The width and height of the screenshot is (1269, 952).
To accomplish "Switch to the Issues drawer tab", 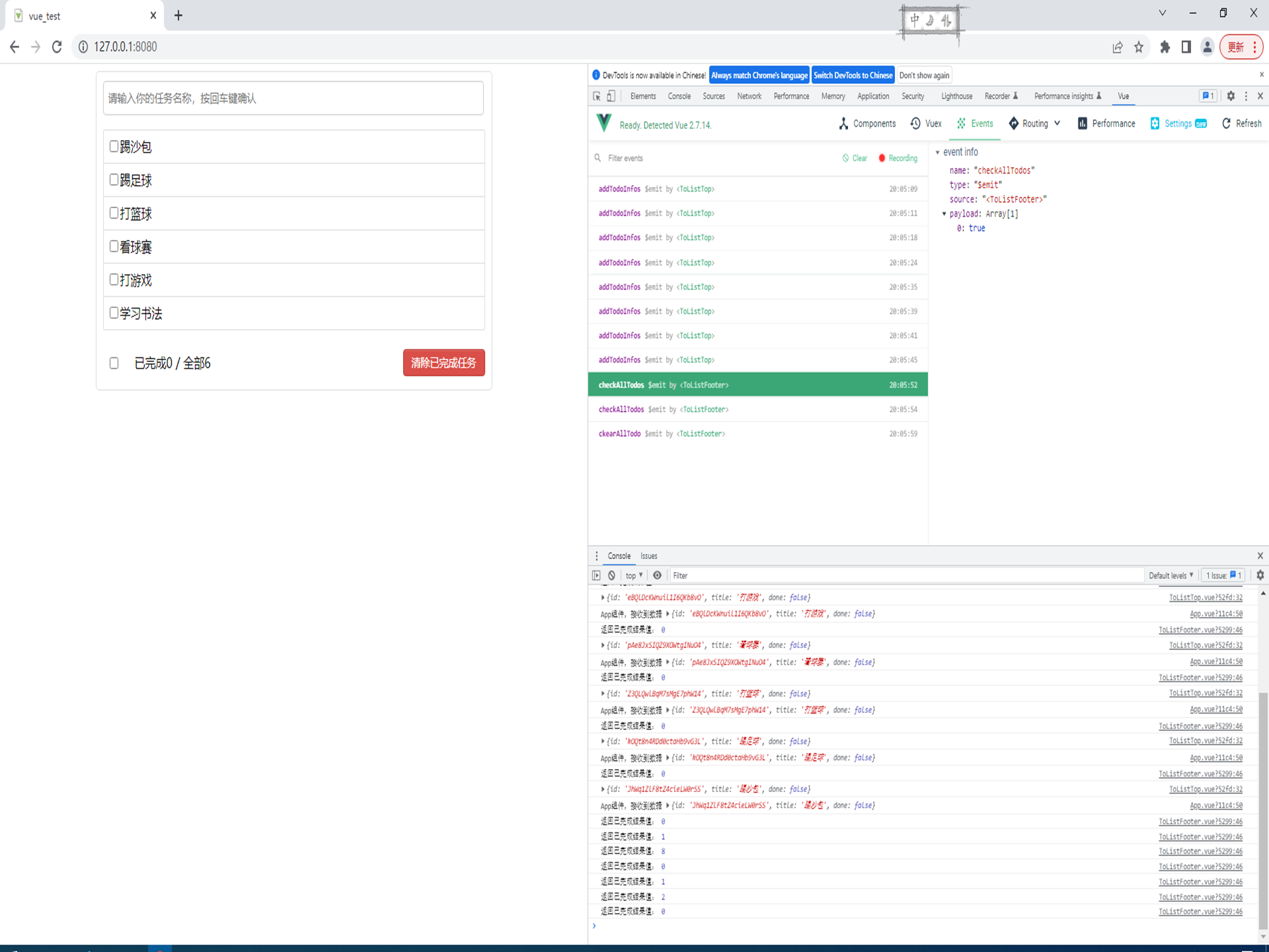I will pyautogui.click(x=649, y=556).
